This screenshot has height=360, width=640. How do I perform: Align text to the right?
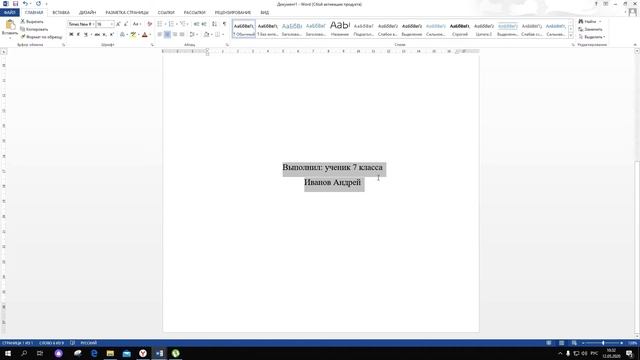click(175, 34)
